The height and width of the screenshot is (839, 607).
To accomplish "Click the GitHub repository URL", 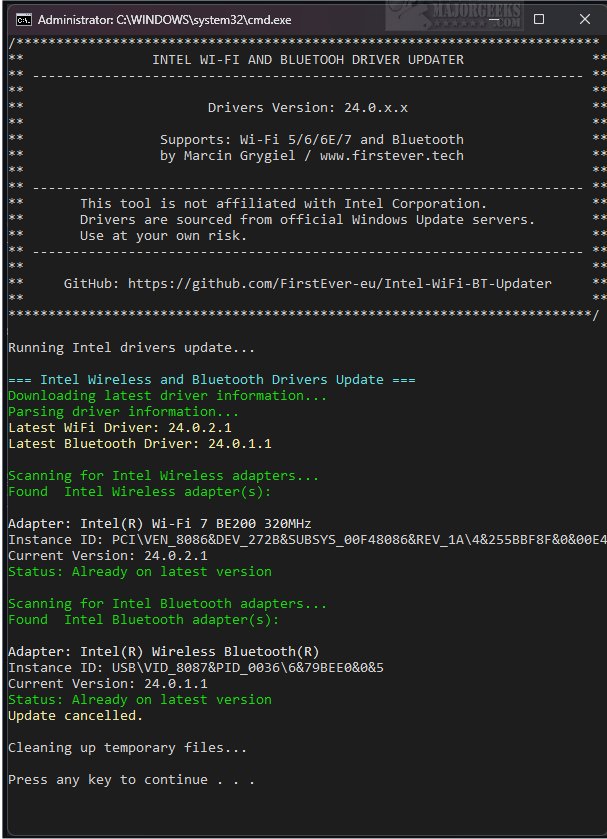I will coord(339,284).
